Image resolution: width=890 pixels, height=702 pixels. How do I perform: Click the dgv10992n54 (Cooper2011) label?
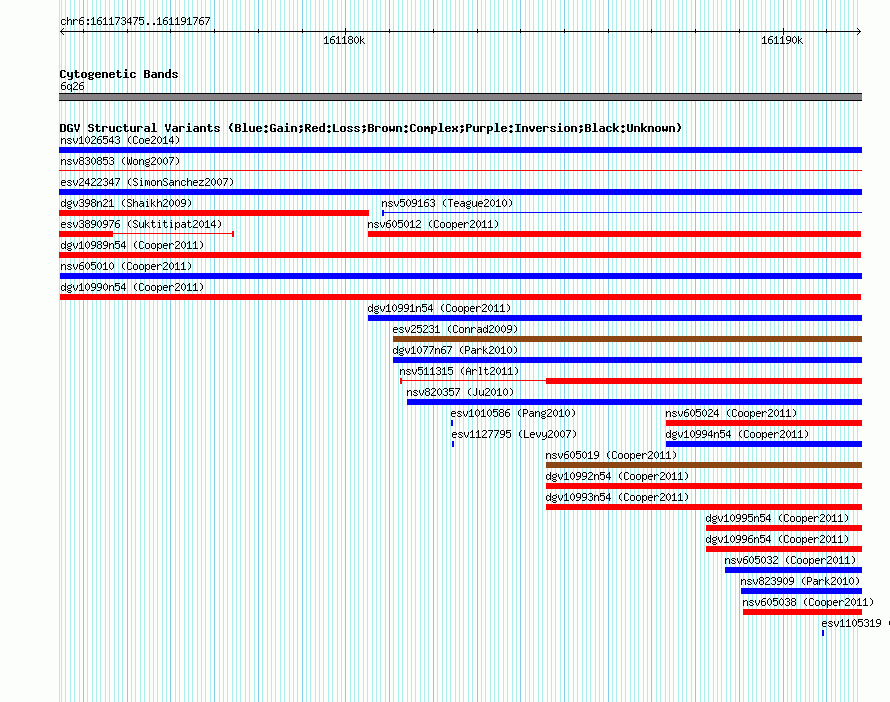(617, 476)
